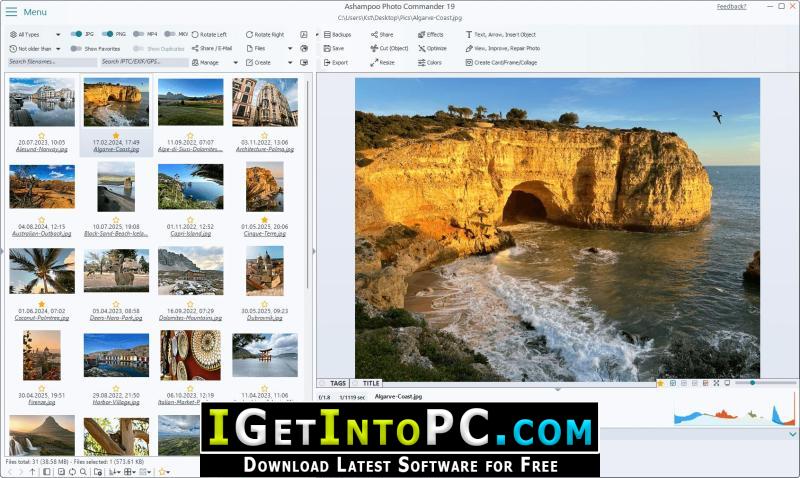
Task: Open the Manage menu
Action: coord(206,62)
